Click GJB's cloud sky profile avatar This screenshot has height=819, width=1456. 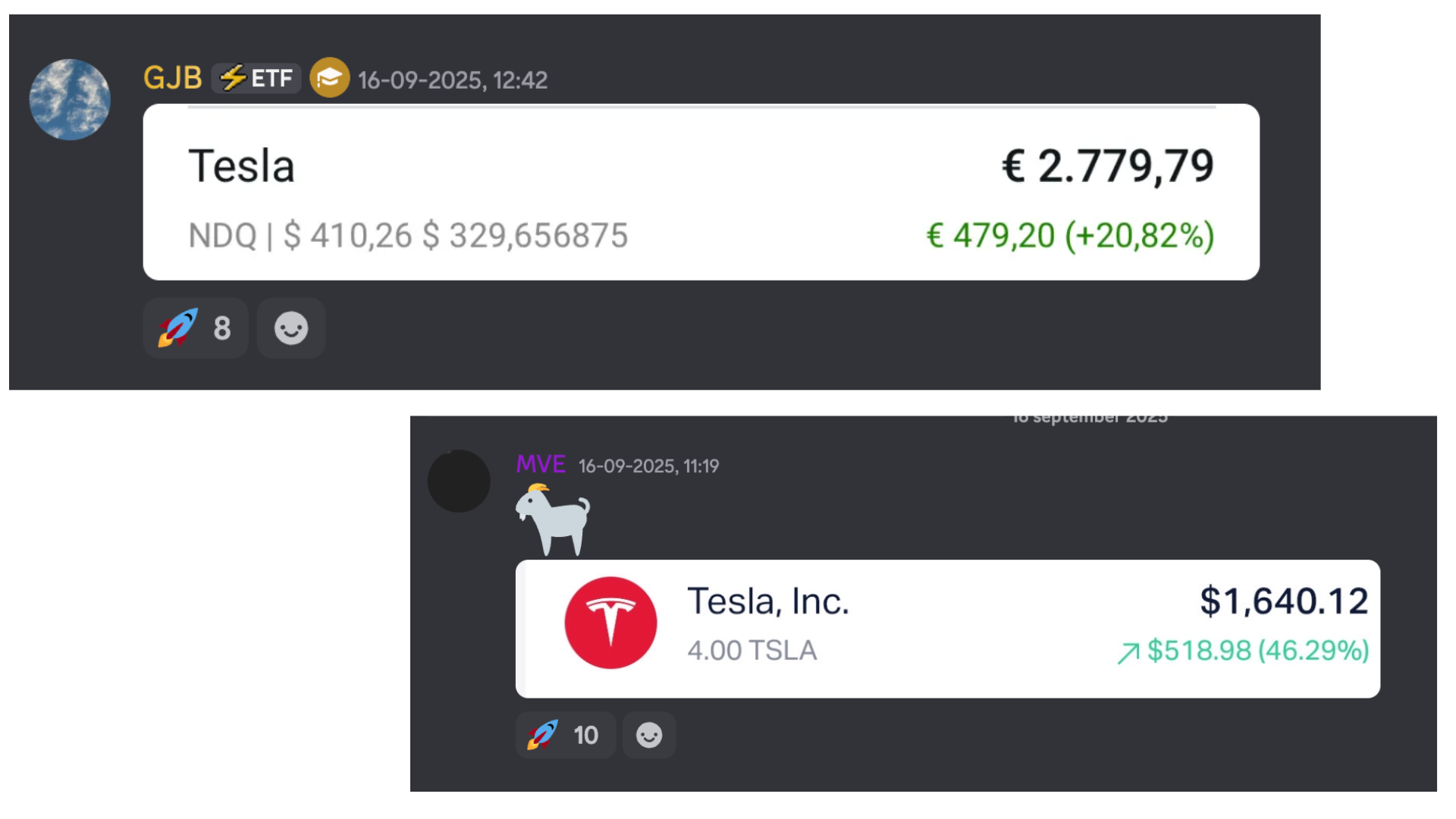(70, 99)
